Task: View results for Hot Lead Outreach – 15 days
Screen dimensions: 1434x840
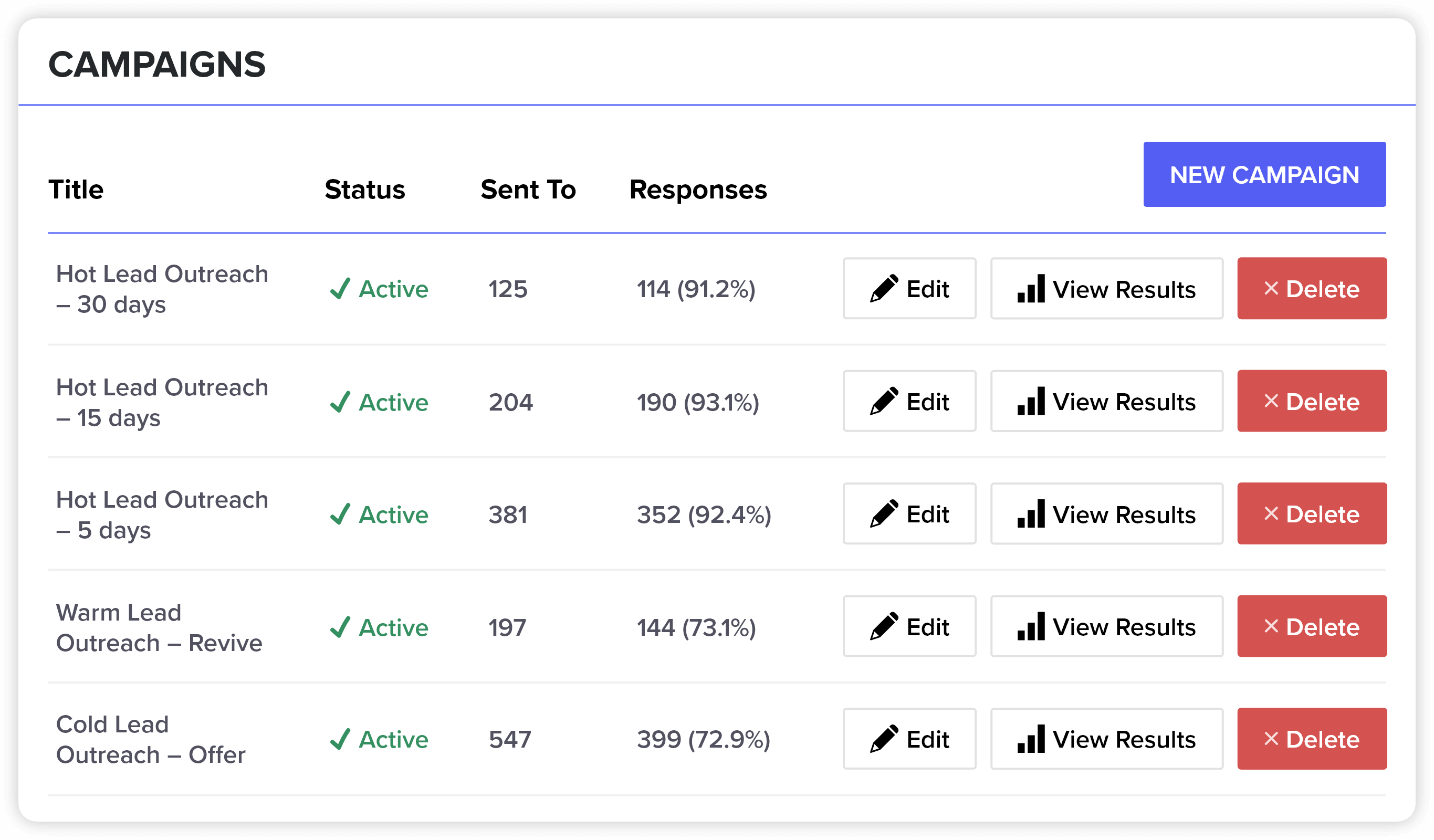Action: coord(1107,401)
